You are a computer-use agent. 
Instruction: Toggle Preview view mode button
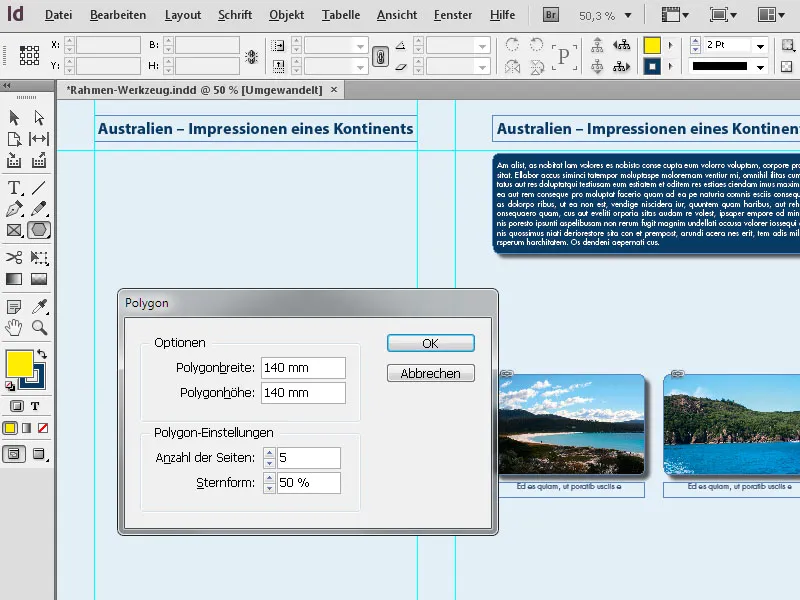[39, 454]
